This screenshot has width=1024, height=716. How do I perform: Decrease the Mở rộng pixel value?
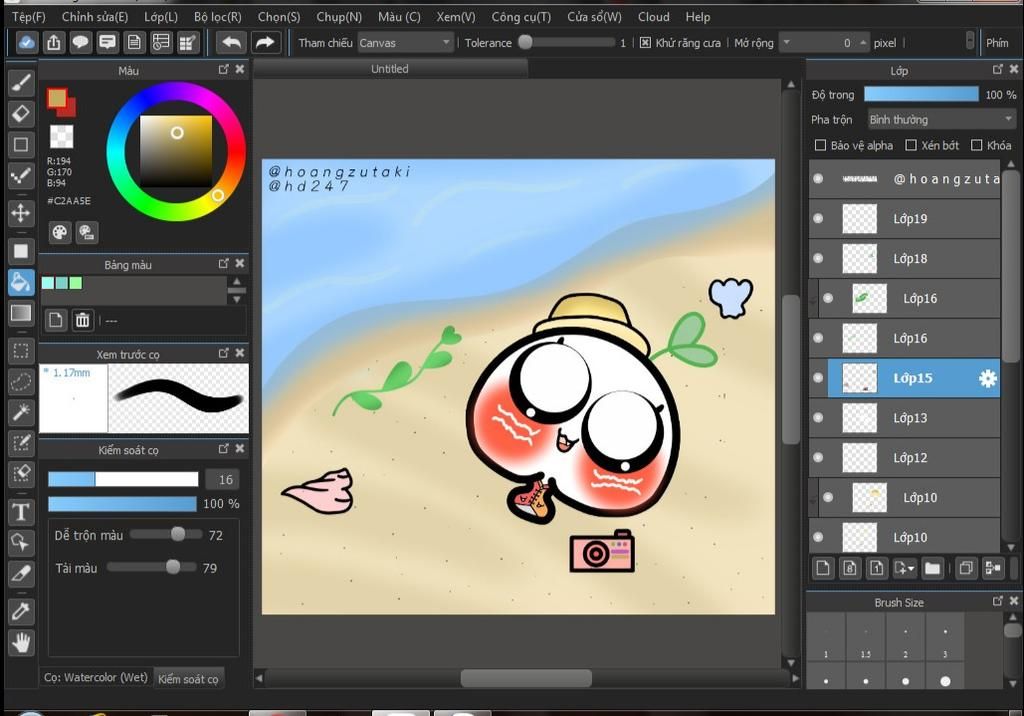[x=787, y=42]
